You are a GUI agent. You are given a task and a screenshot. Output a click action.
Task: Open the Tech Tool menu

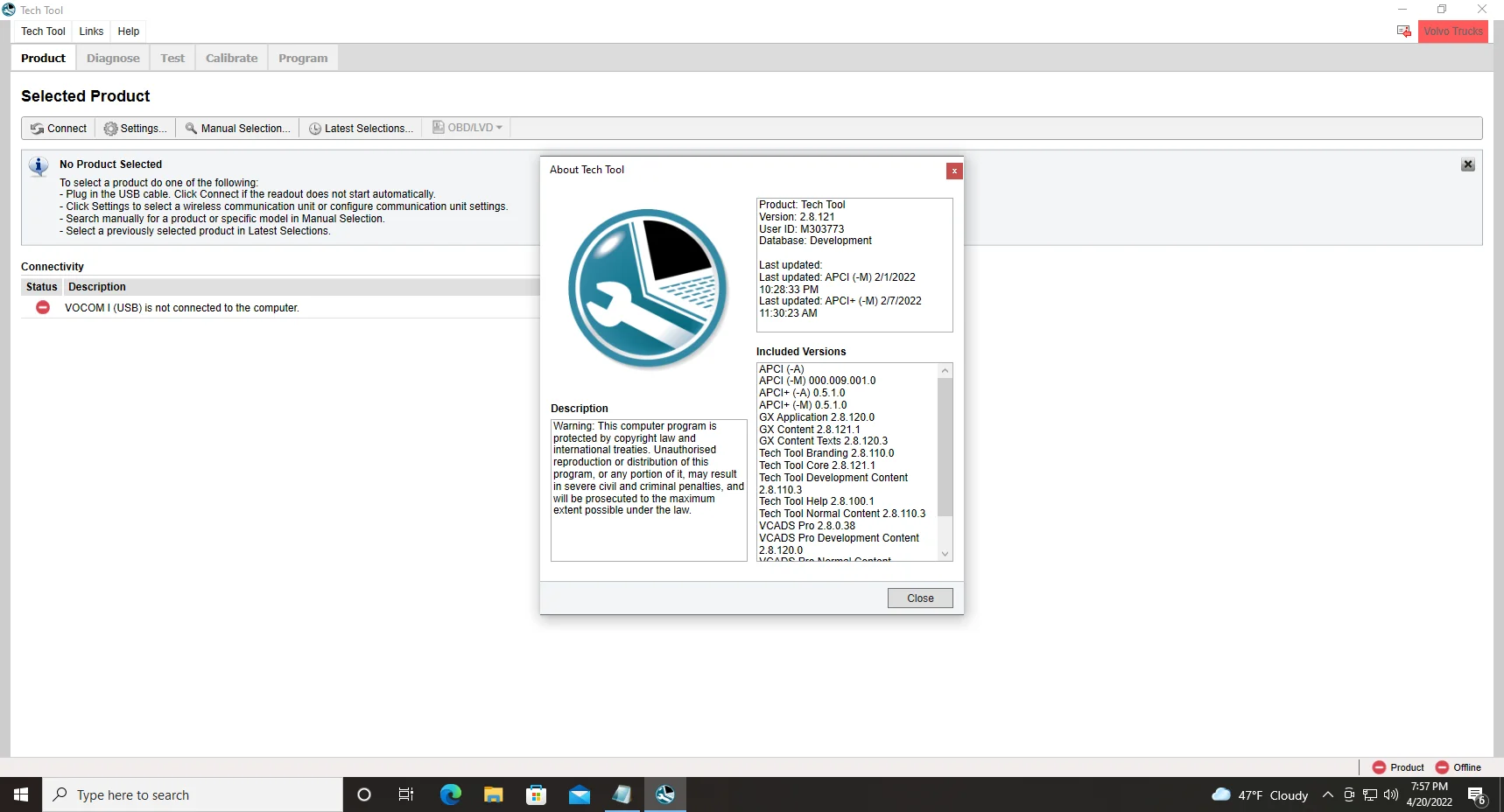point(43,31)
